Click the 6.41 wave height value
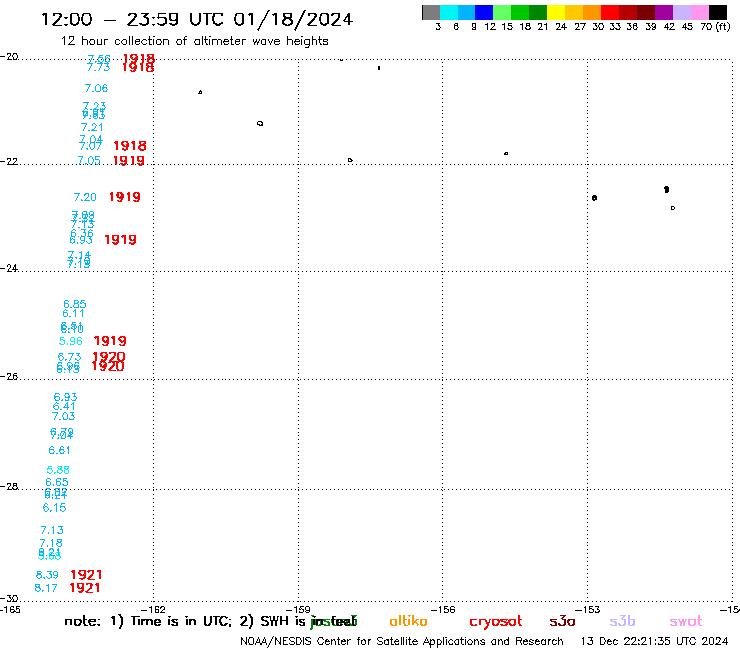The height and width of the screenshot is (650, 740). coord(64,406)
